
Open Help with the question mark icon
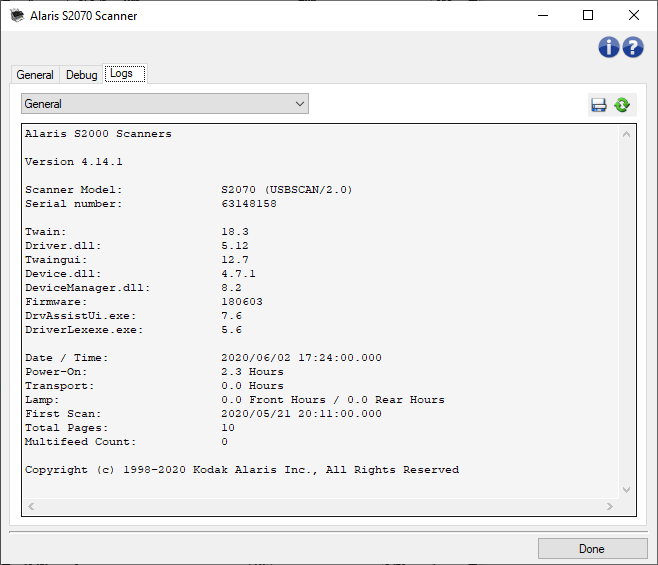(633, 47)
